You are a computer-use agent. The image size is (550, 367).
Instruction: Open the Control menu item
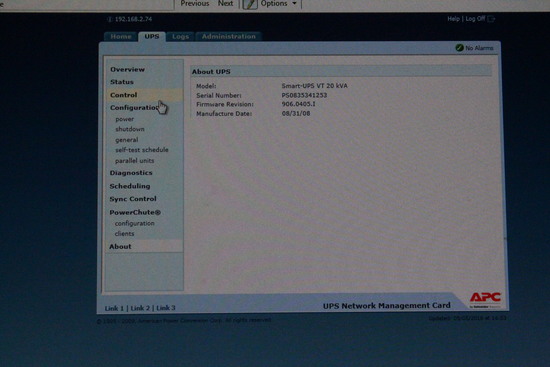coord(123,95)
